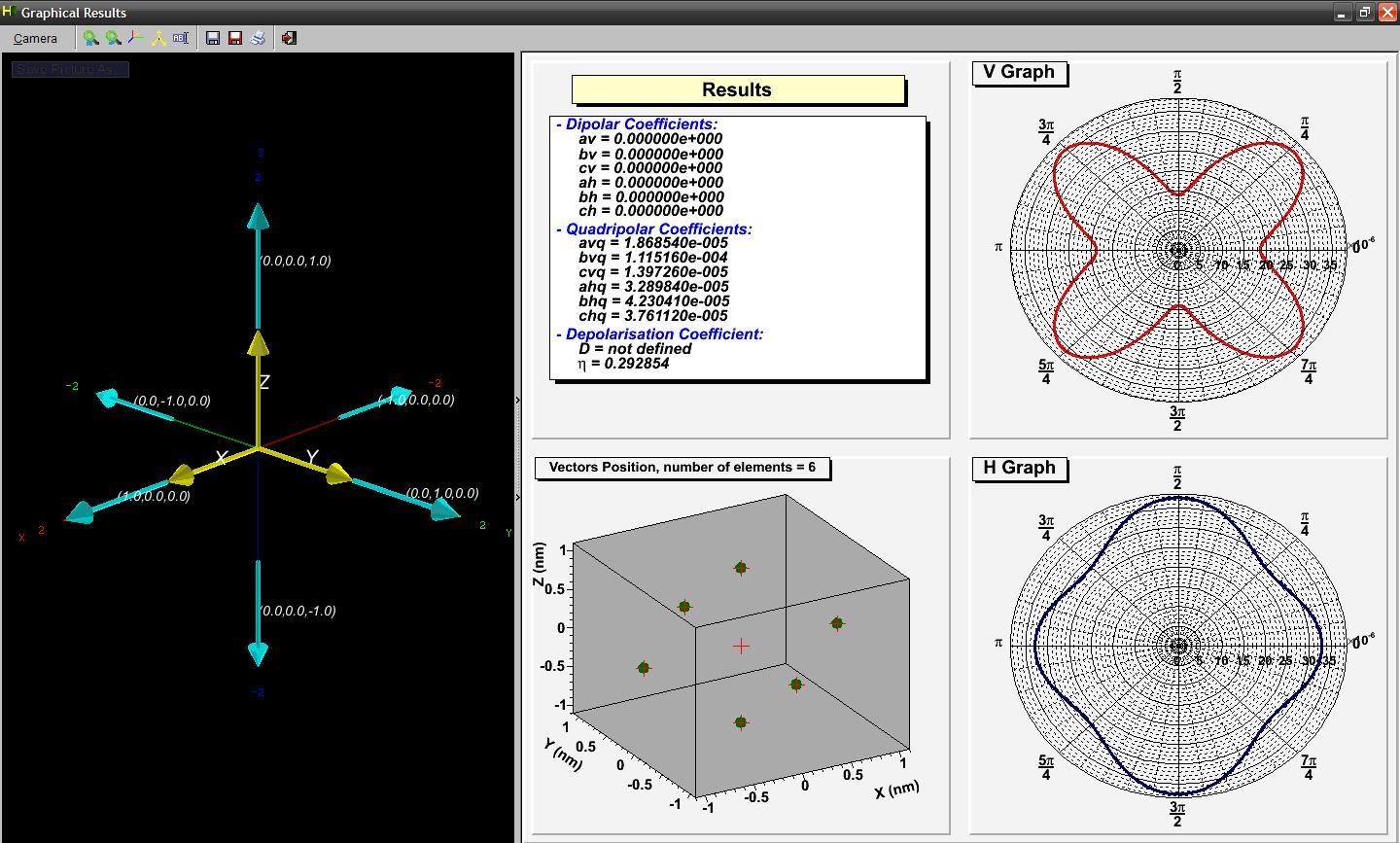Screen dimensions: 1400x843
Task: Toggle the colored XYZ axes icon
Action: point(135,38)
